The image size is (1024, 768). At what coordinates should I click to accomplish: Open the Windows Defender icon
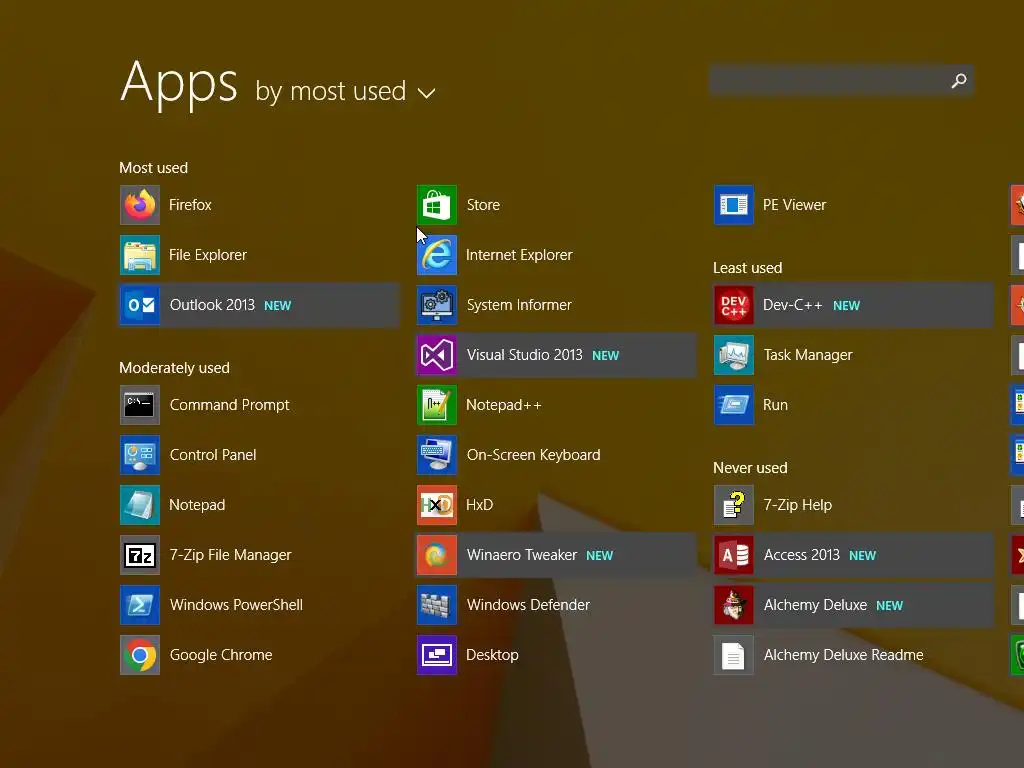point(437,605)
